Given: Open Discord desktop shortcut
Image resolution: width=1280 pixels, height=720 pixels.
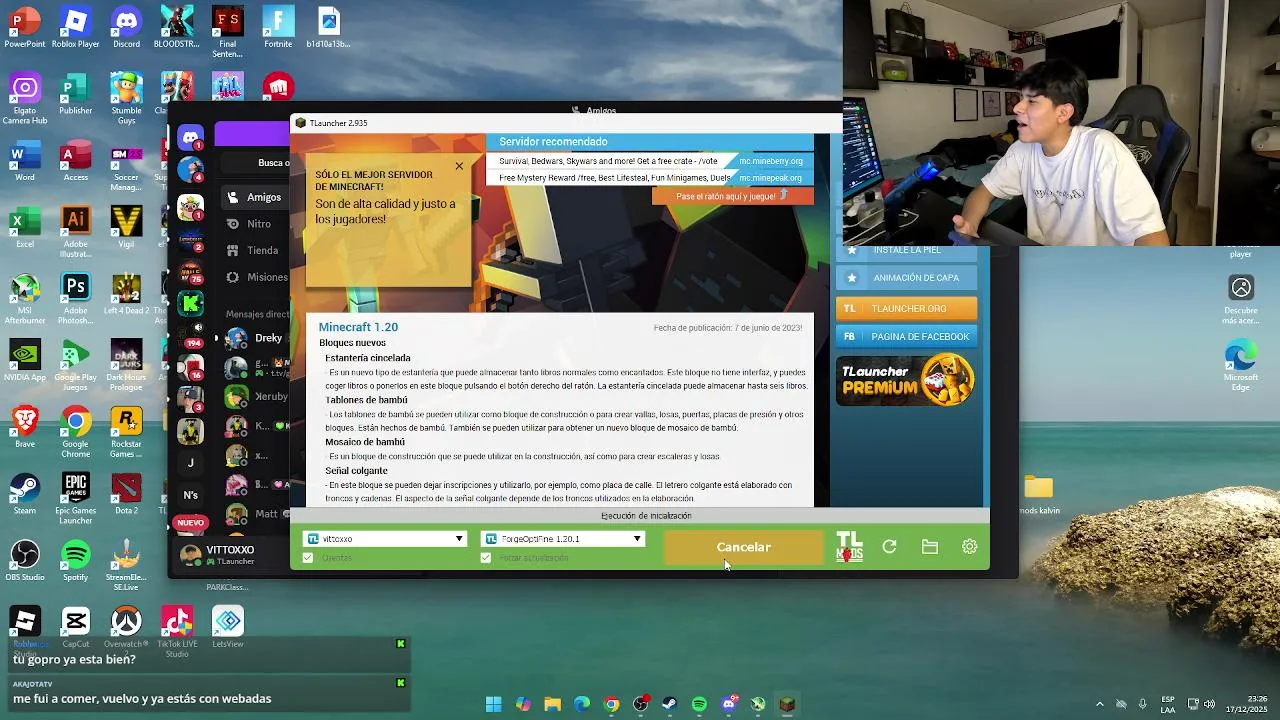Looking at the screenshot, I should (126, 27).
